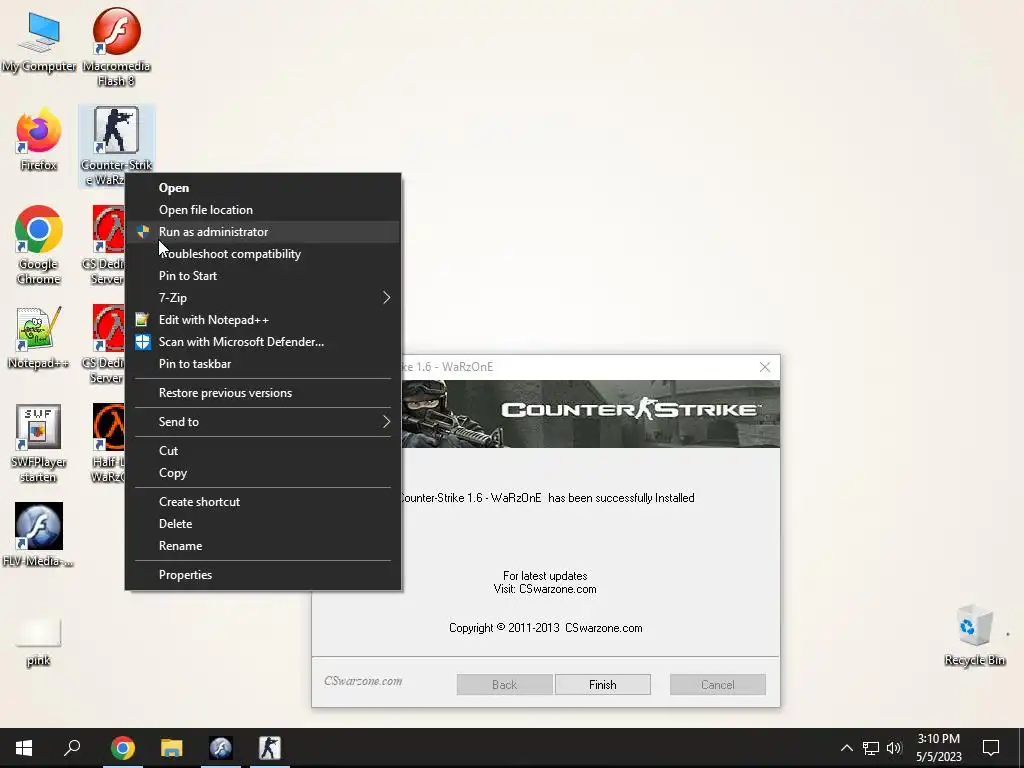Choose Copy from the context menu
Screen dimensions: 1024x768
pos(263,473)
